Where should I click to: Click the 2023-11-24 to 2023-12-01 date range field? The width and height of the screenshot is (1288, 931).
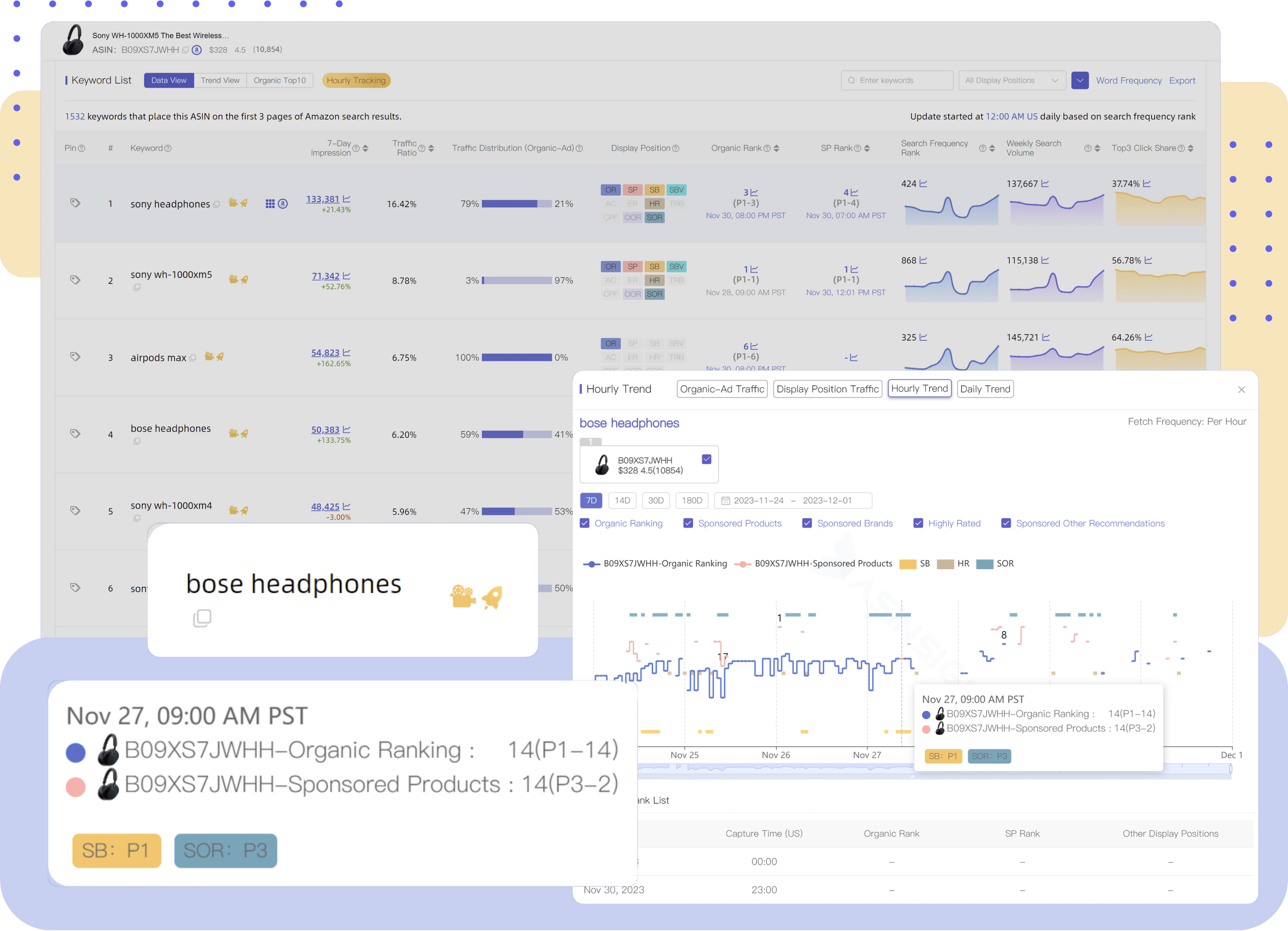[x=793, y=500]
